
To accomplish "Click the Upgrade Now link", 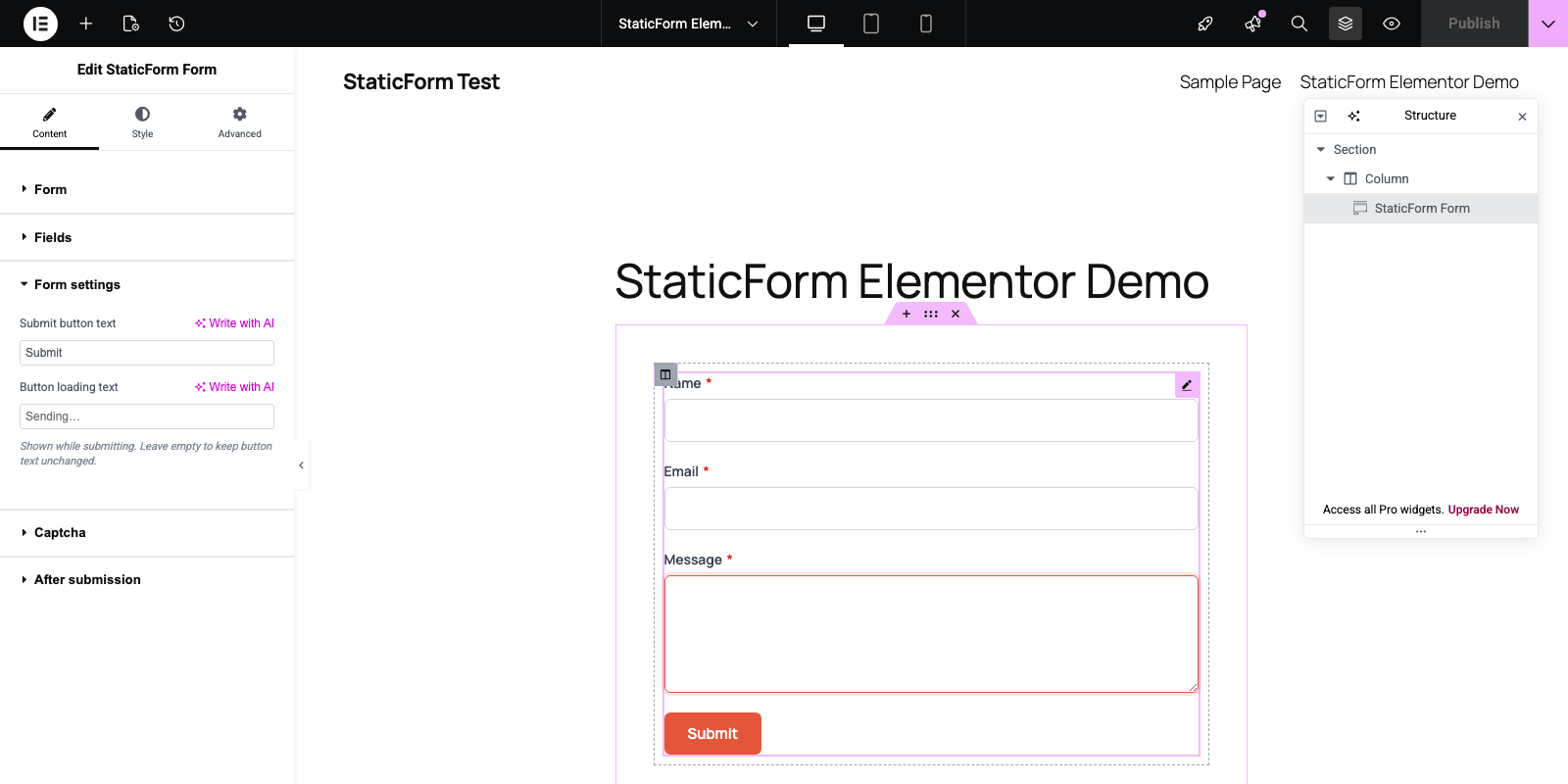I will pos(1484,510).
